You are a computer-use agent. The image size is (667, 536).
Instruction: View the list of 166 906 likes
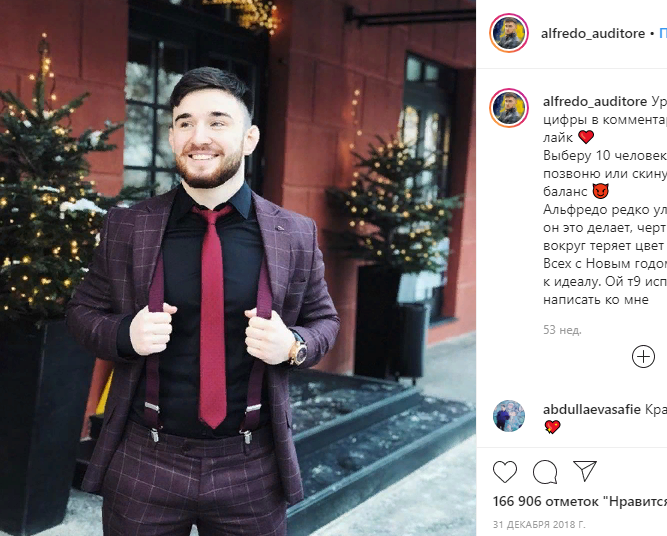point(580,502)
